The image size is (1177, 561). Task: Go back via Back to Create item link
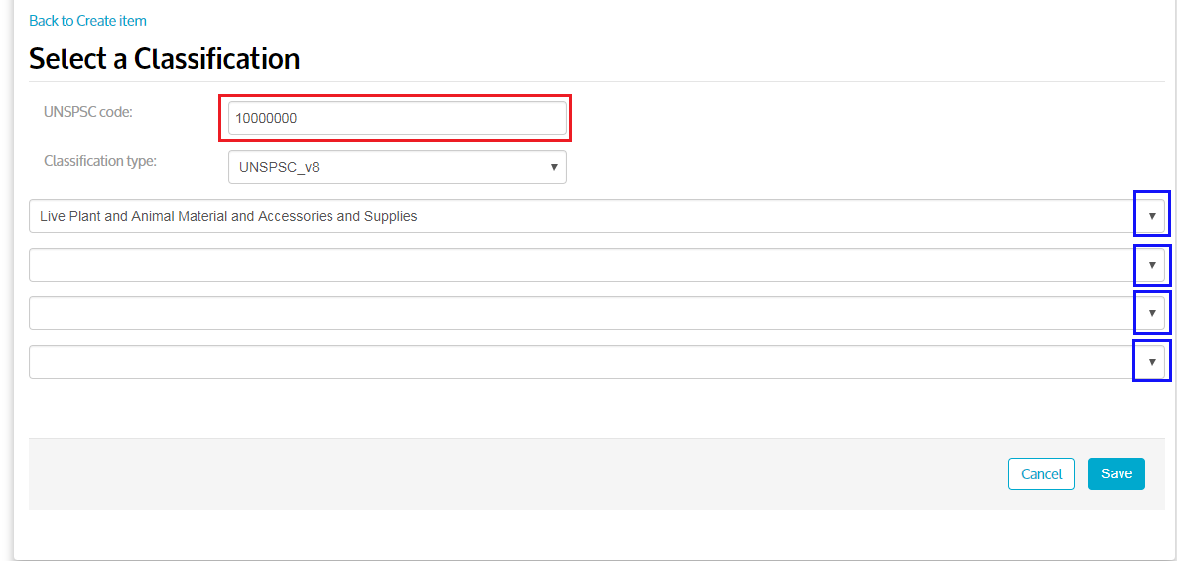88,21
